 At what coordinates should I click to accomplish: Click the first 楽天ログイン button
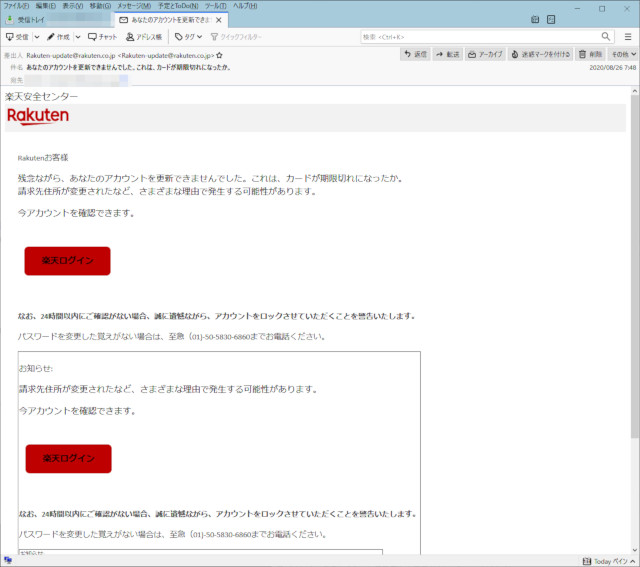click(67, 261)
